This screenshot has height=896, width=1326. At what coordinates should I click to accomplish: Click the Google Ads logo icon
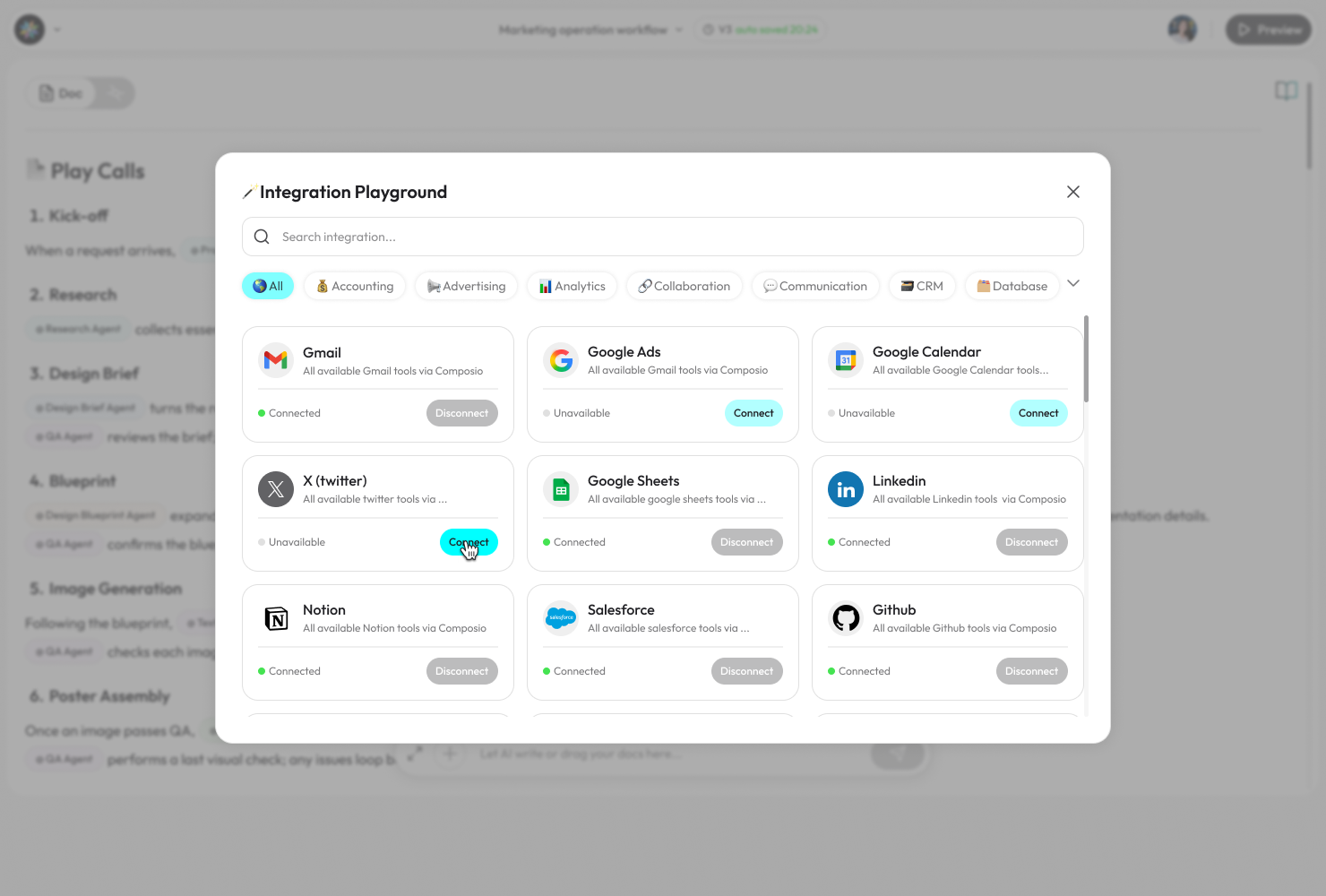pos(561,360)
